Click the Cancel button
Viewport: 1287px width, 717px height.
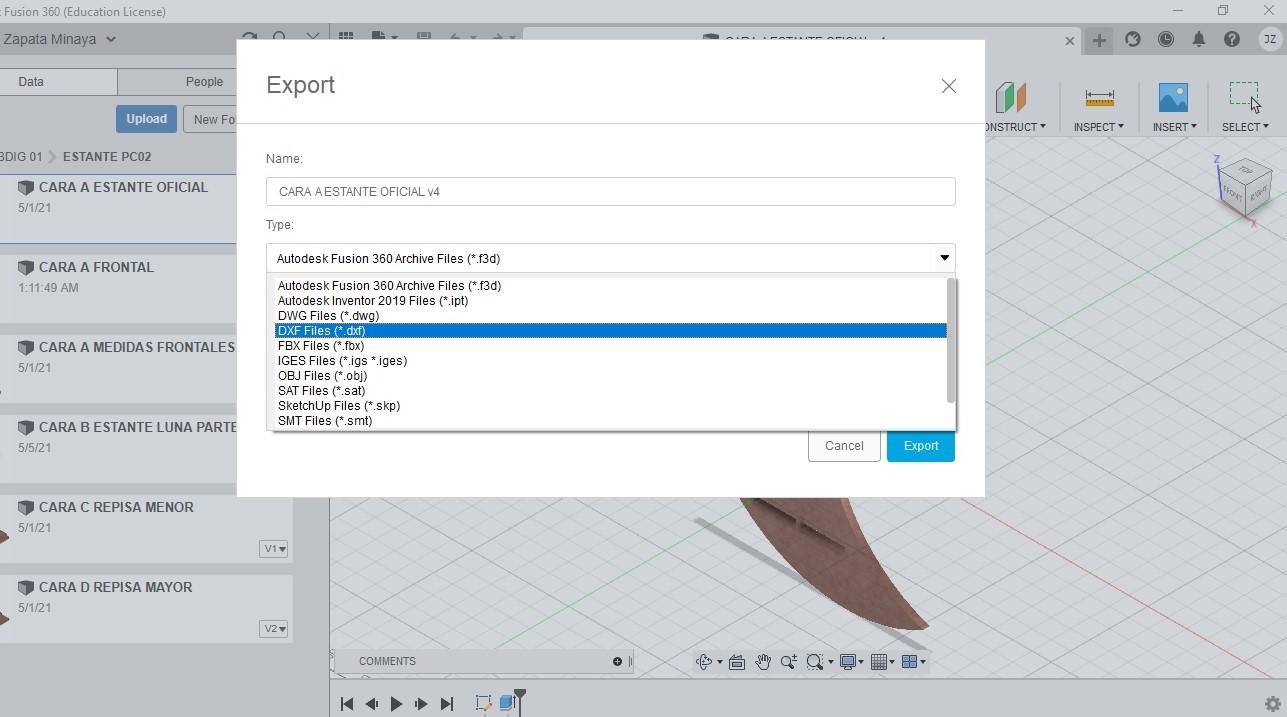click(844, 446)
